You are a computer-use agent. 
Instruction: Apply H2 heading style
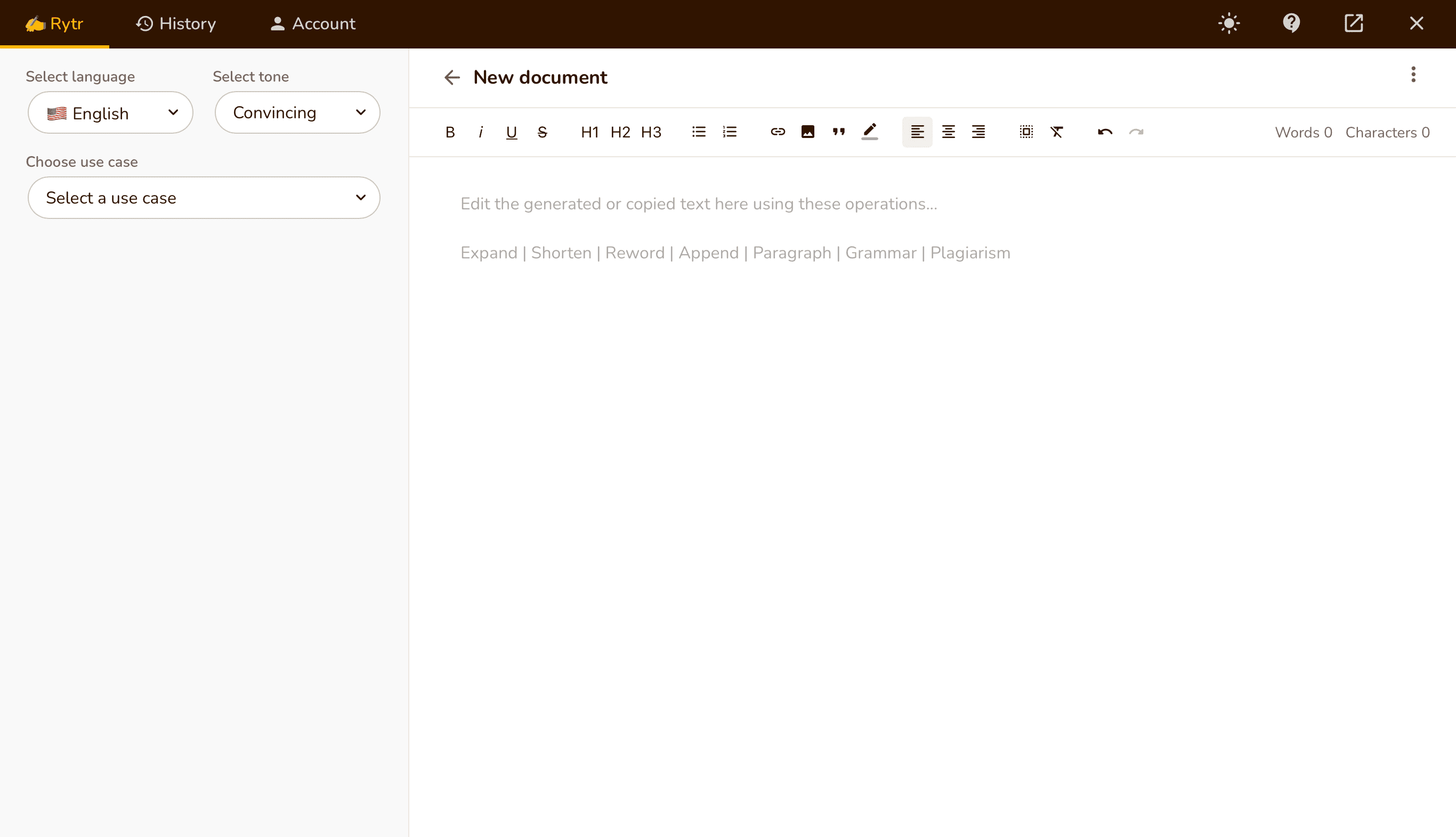click(620, 132)
